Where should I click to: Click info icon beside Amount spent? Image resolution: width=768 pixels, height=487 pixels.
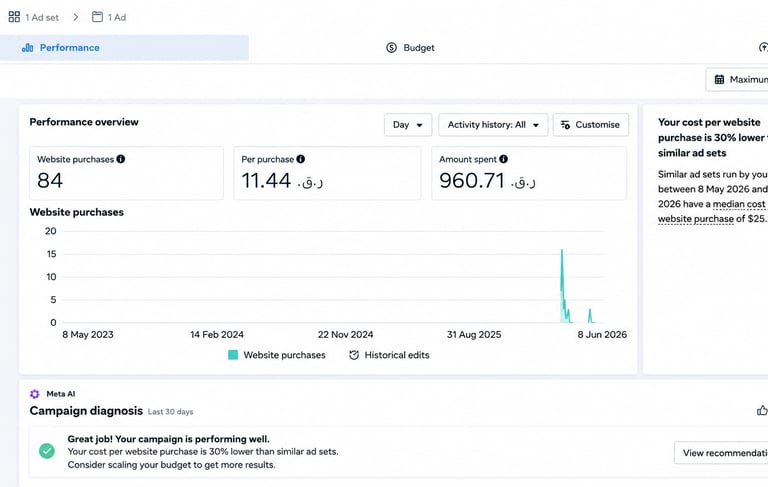(504, 159)
